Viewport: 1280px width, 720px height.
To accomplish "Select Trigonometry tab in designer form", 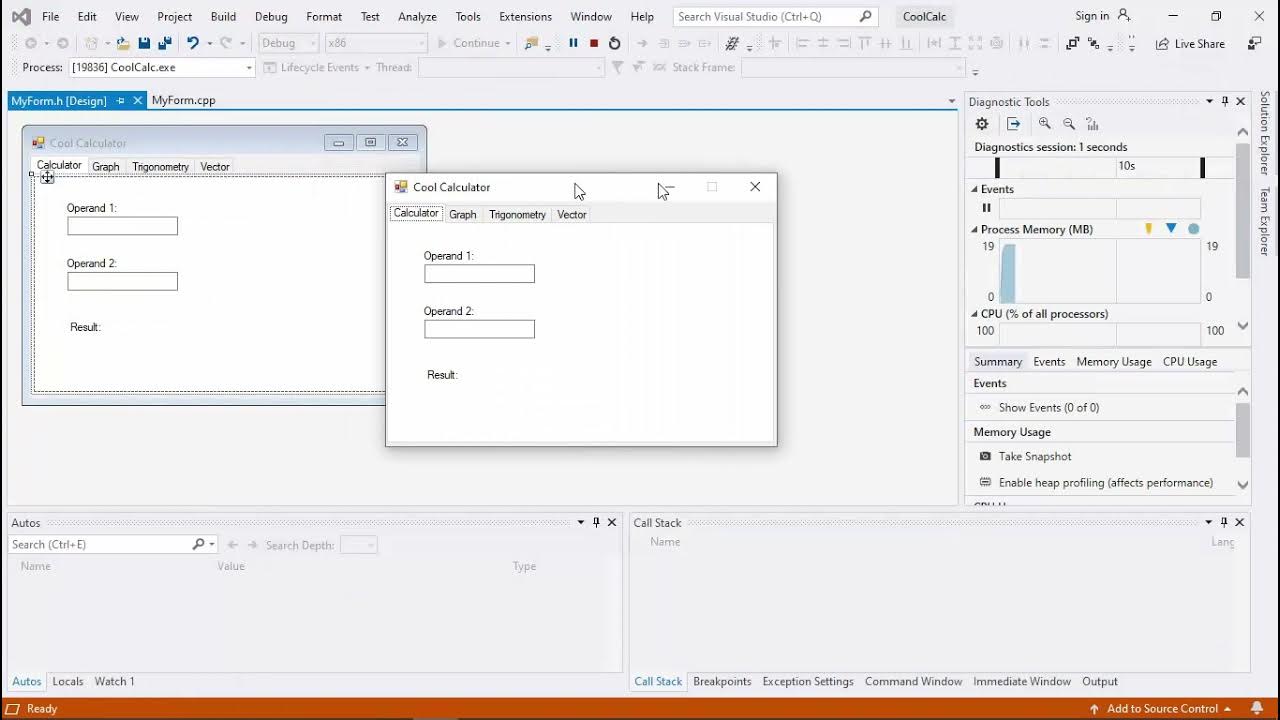I will (160, 167).
